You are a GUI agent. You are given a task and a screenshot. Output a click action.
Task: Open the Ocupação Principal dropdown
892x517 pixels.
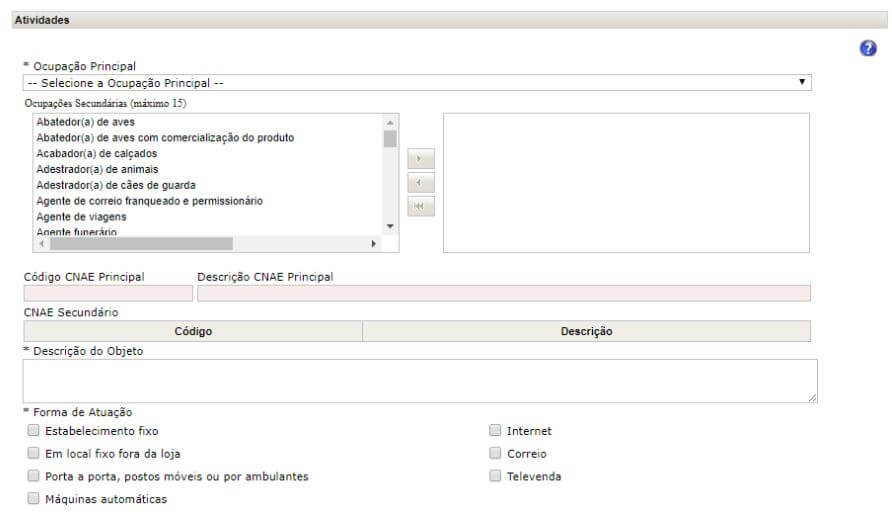417,83
